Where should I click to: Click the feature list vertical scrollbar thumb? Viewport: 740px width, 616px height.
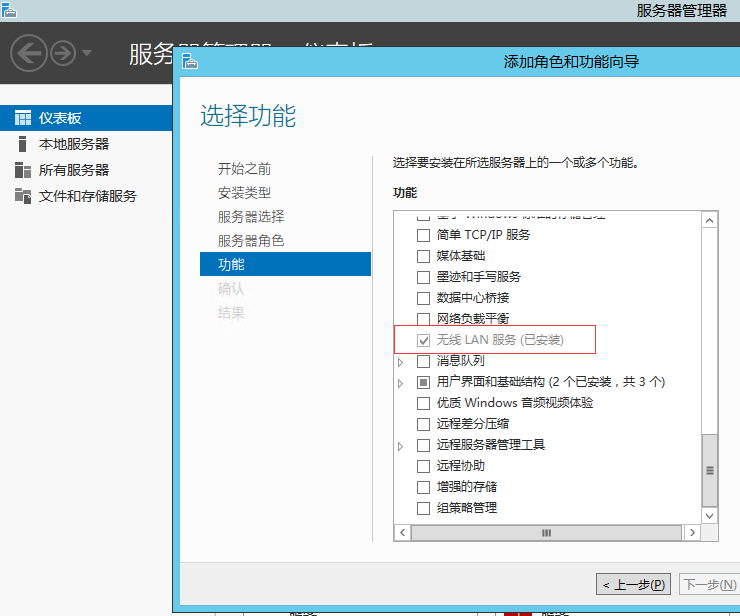(x=710, y=470)
